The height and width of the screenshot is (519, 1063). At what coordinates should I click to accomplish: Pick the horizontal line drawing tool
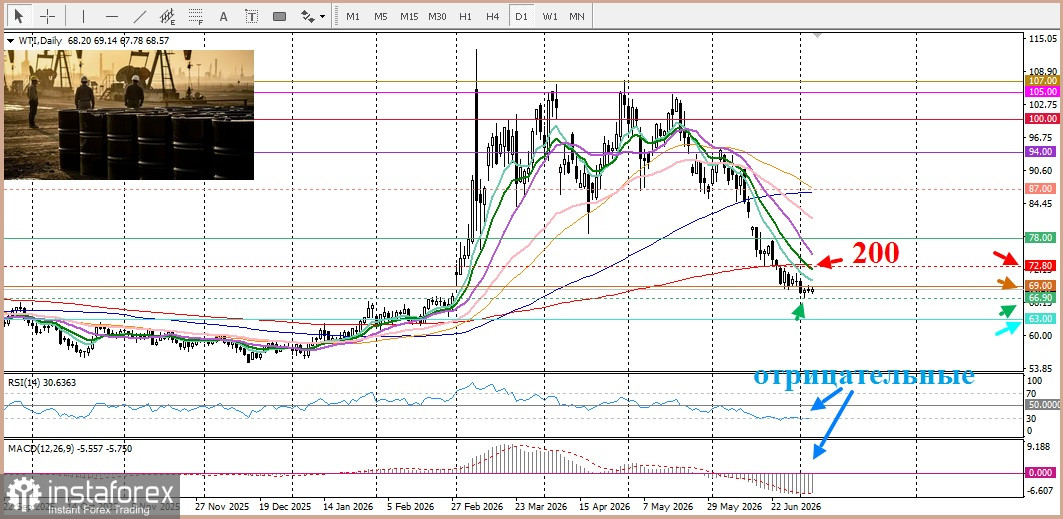(112, 16)
